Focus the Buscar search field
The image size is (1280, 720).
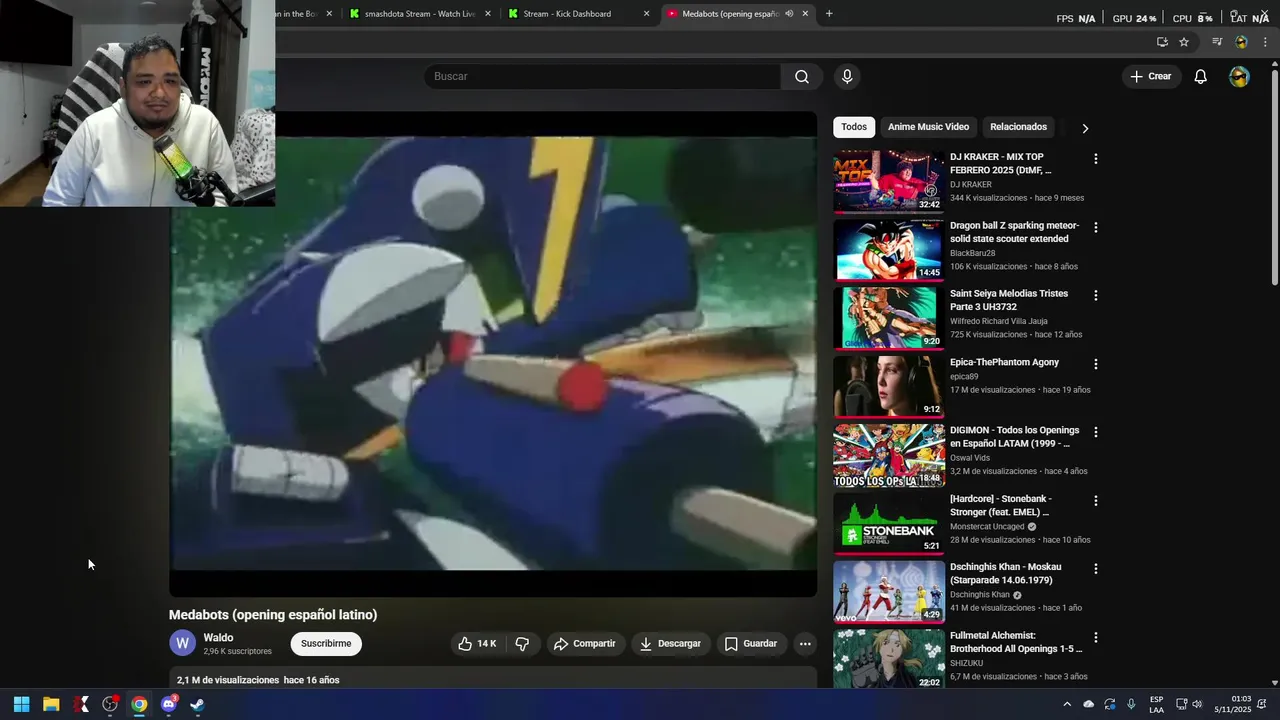602,77
